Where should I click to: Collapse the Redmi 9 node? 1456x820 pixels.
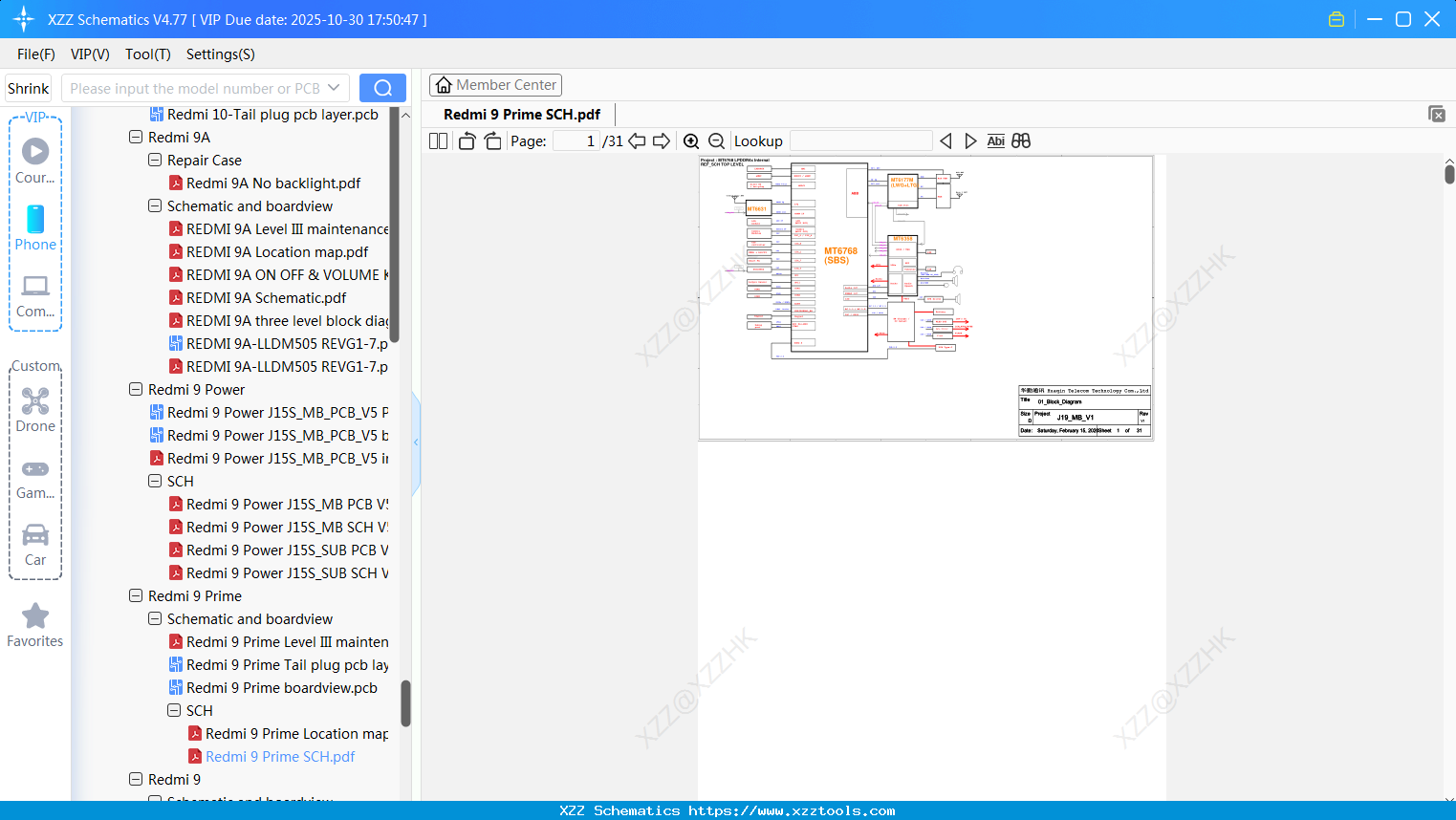[136, 780]
